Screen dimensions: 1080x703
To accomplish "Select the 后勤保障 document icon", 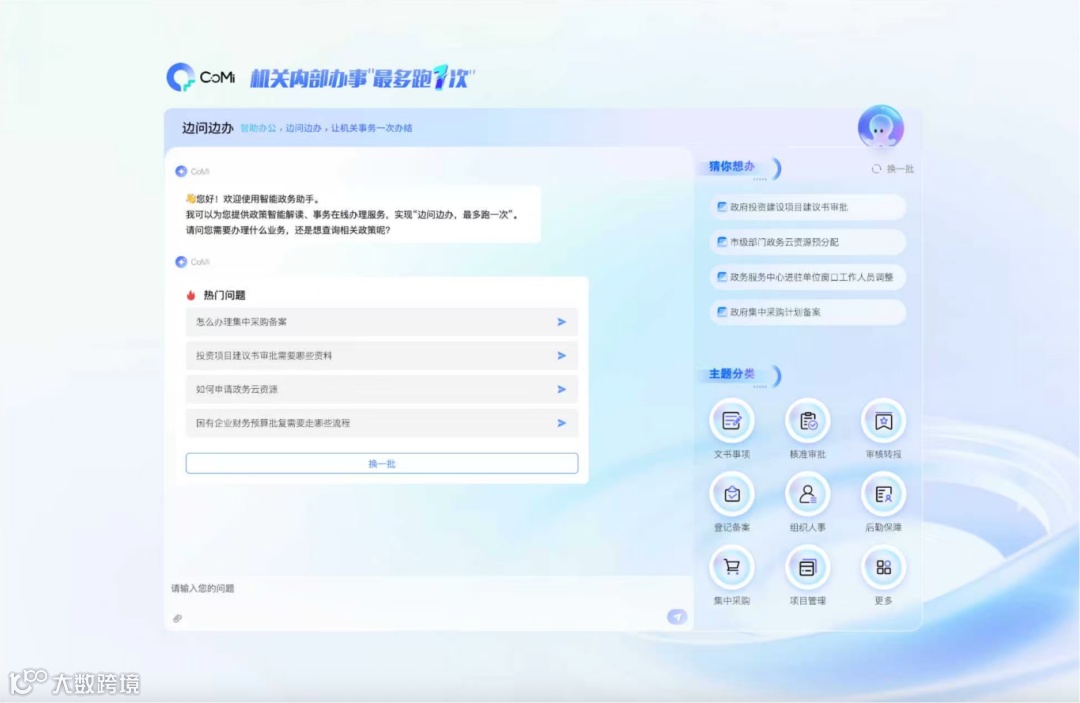I will tap(883, 493).
